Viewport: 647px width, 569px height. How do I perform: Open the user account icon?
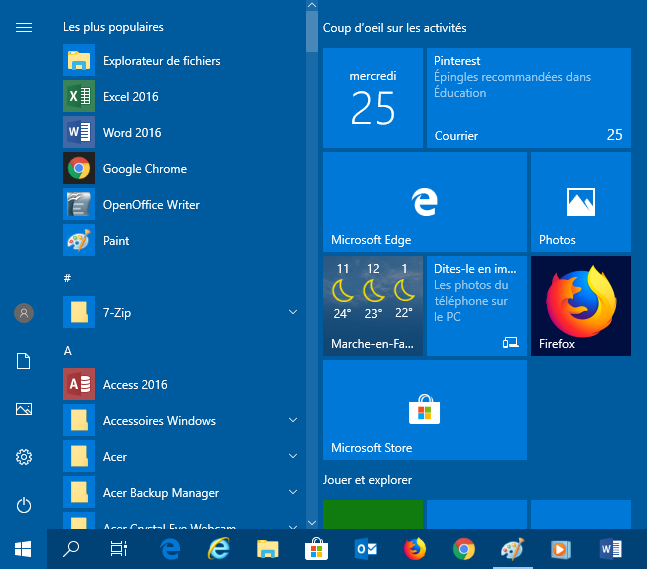[24, 313]
